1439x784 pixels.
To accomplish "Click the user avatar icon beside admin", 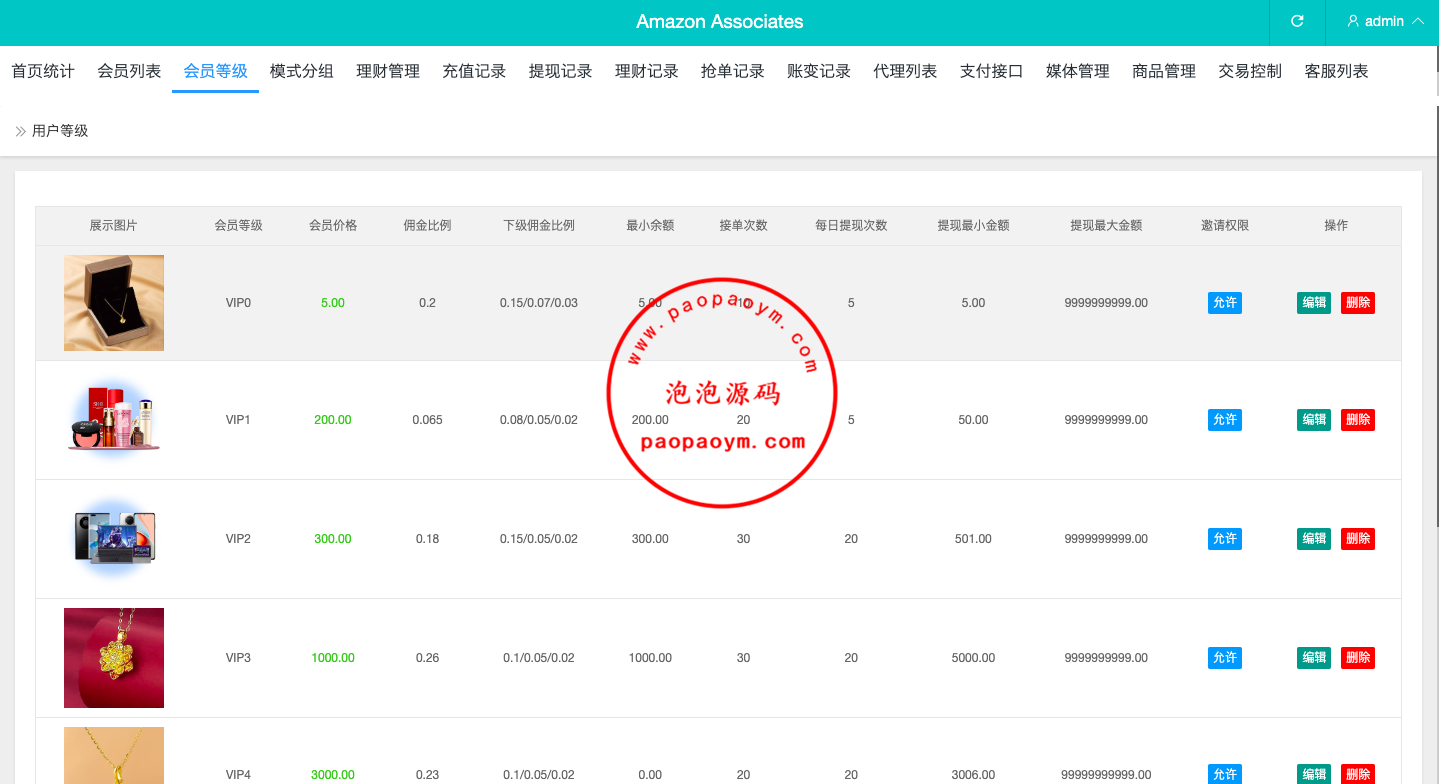I will [x=1353, y=21].
